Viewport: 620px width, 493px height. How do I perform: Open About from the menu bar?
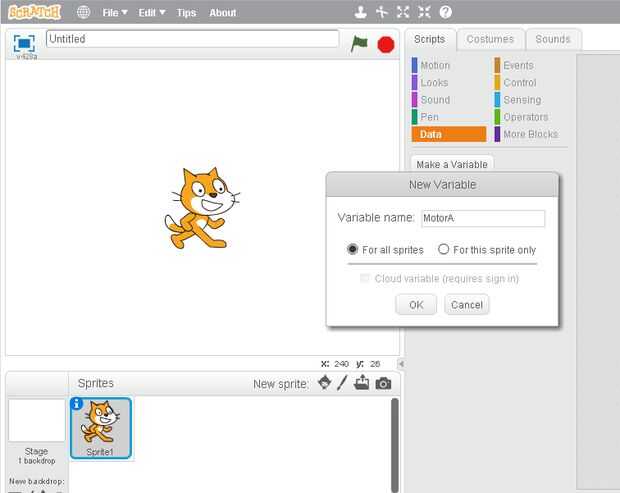(x=223, y=13)
